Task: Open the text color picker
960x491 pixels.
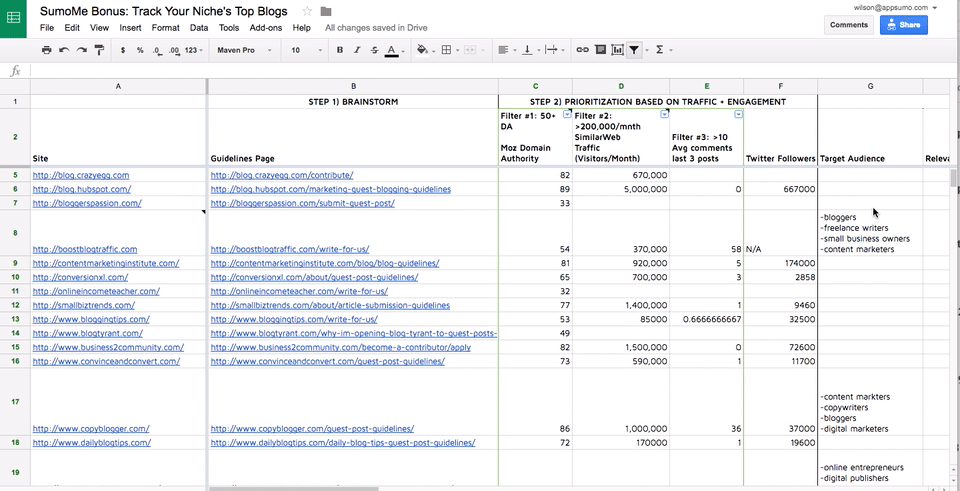Action: click(x=392, y=50)
